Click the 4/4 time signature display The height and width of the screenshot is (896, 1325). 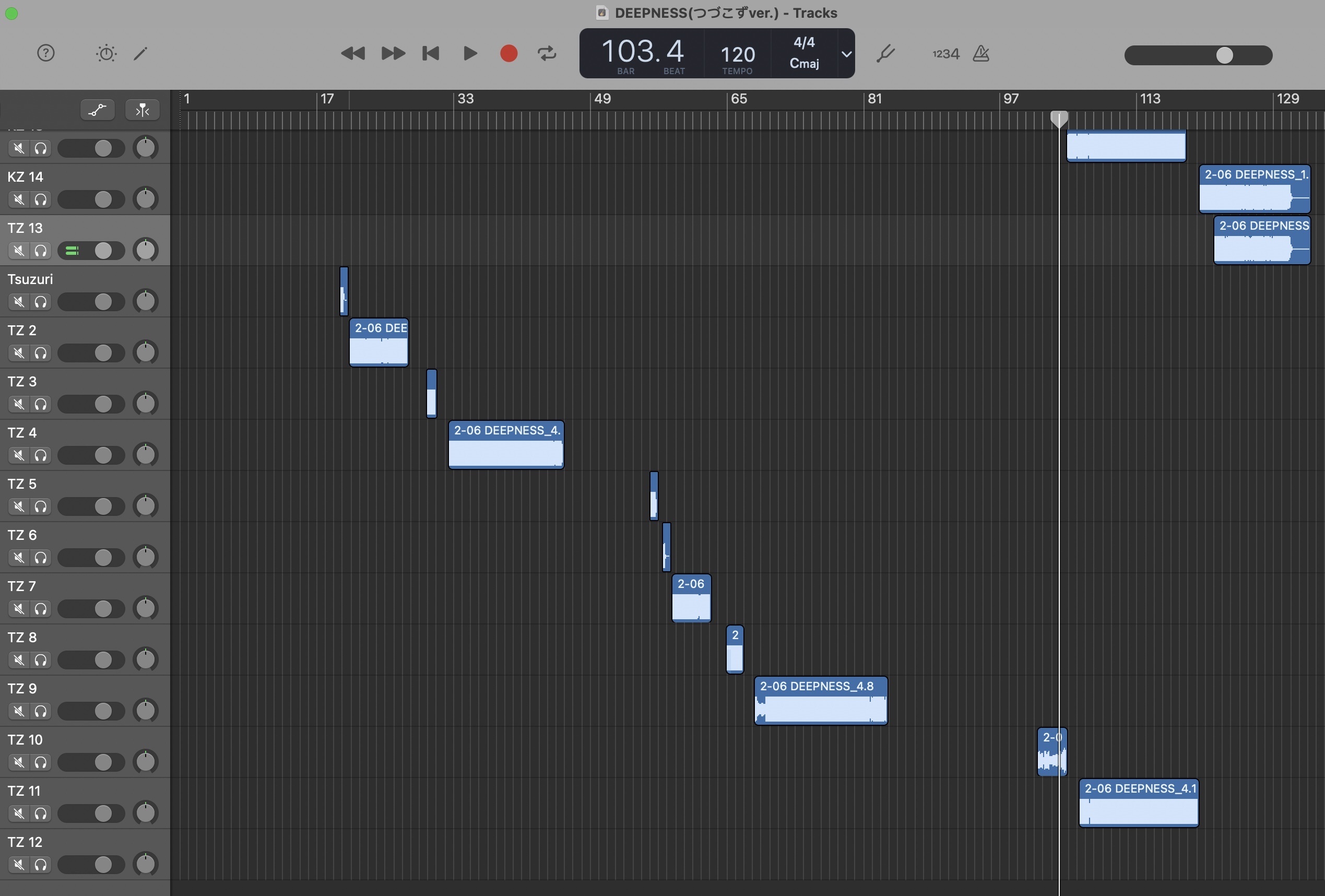[804, 42]
